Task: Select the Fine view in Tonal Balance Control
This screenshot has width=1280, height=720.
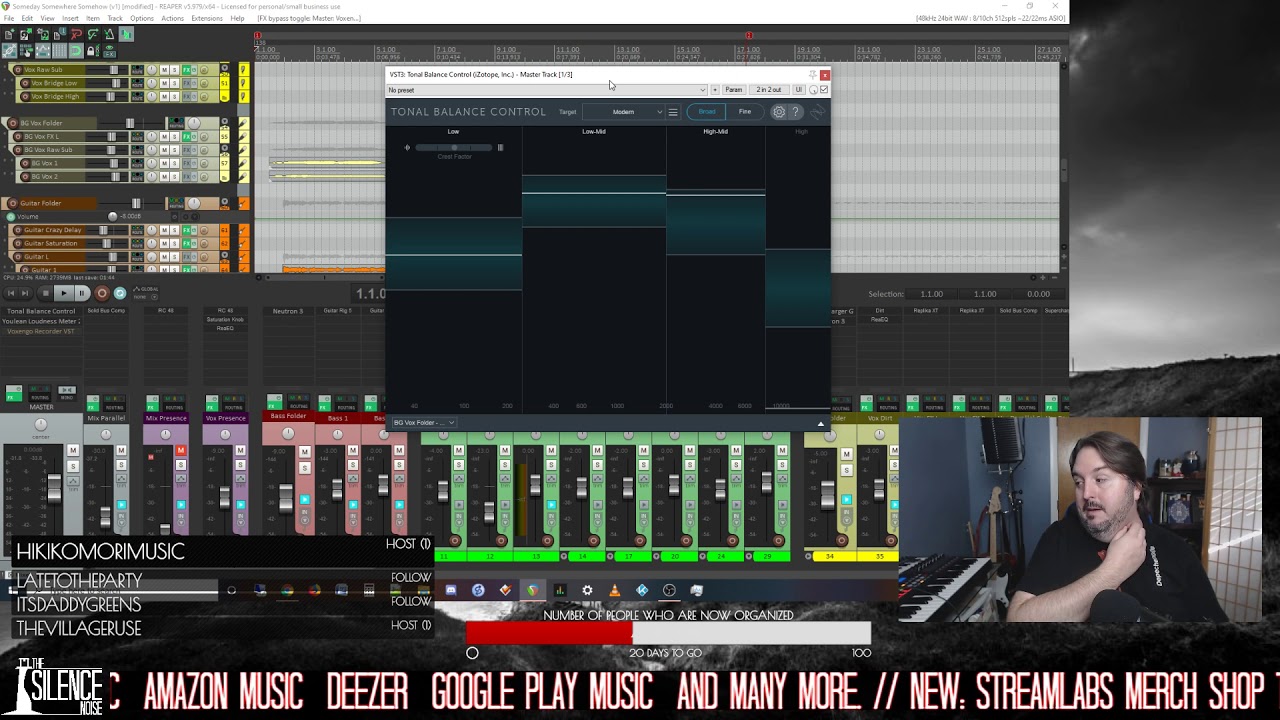Action: click(745, 112)
